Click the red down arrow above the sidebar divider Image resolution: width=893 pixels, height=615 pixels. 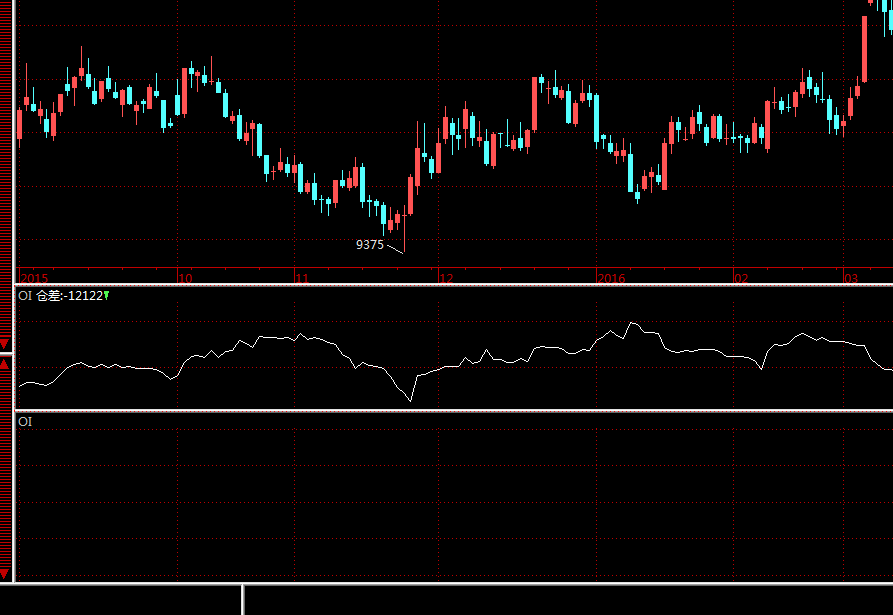pyautogui.click(x=5, y=344)
